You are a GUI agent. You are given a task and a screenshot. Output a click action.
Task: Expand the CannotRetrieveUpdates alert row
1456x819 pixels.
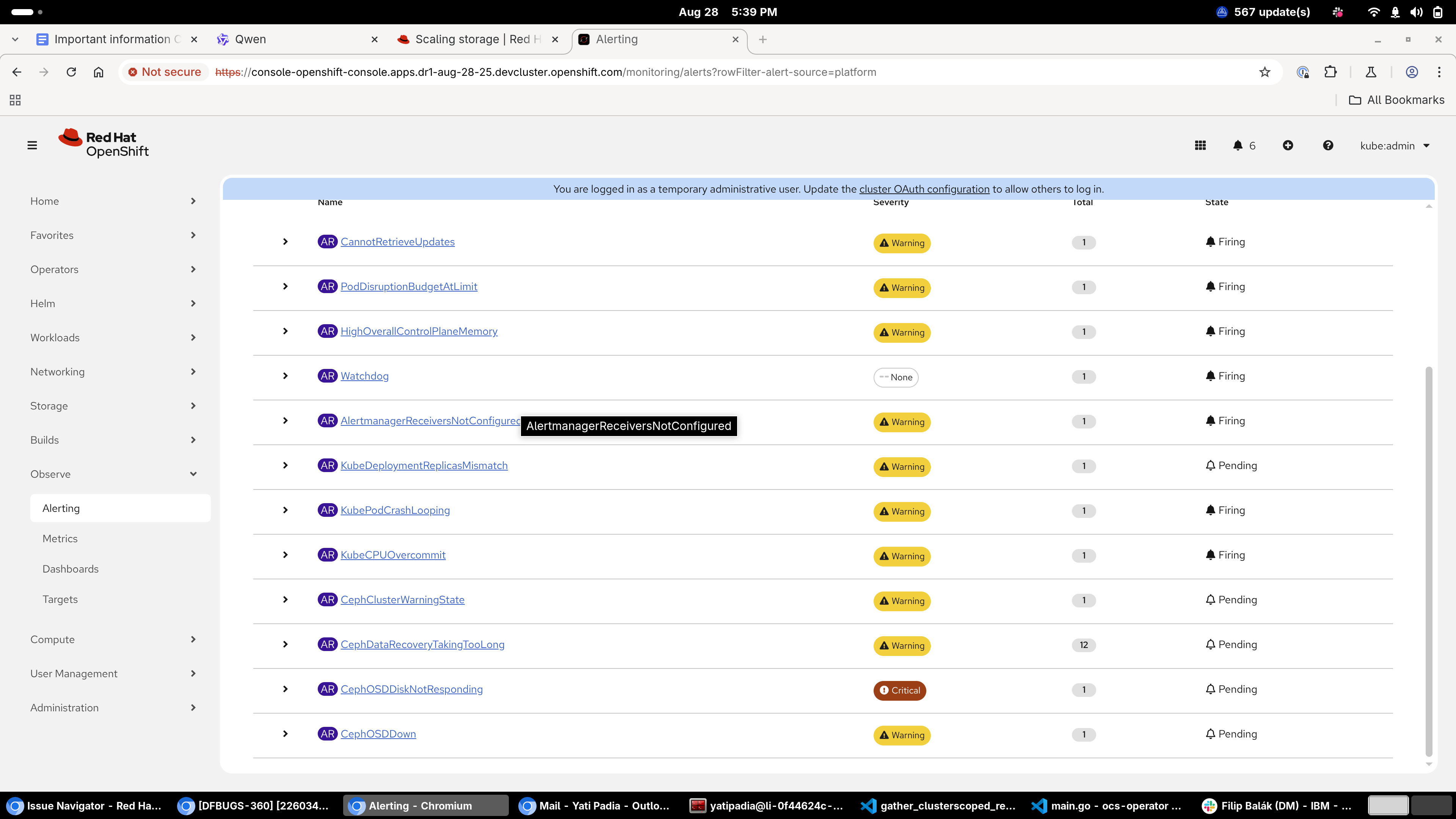286,242
